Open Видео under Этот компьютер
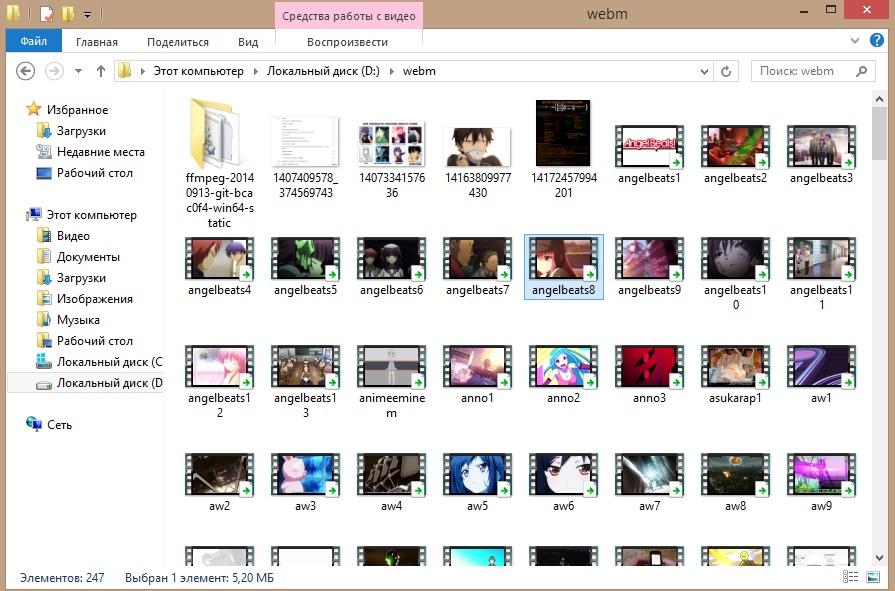 coord(73,236)
